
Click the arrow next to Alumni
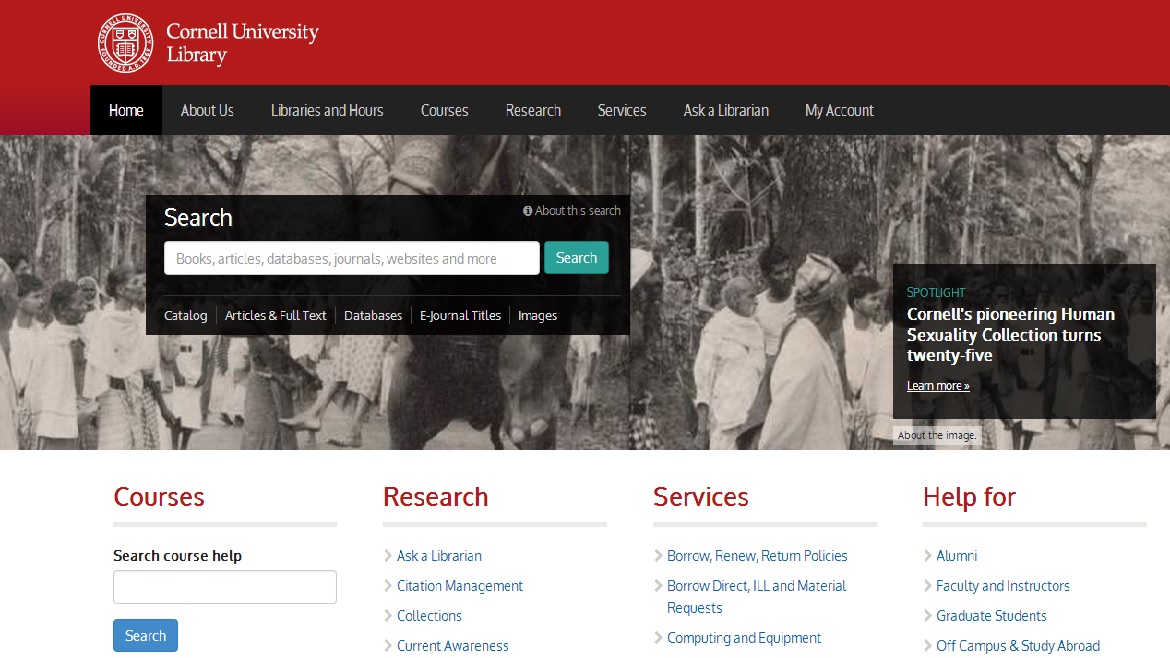[928, 555]
